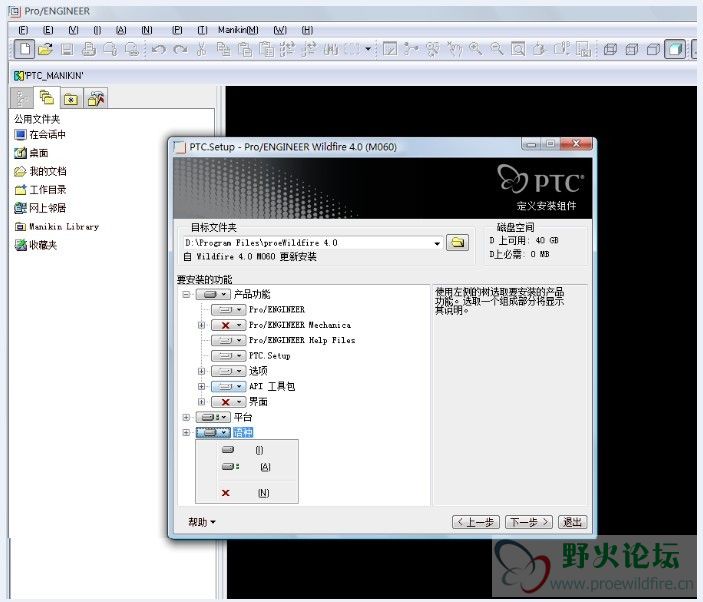Switch to Favorites navigator tab

71,98
